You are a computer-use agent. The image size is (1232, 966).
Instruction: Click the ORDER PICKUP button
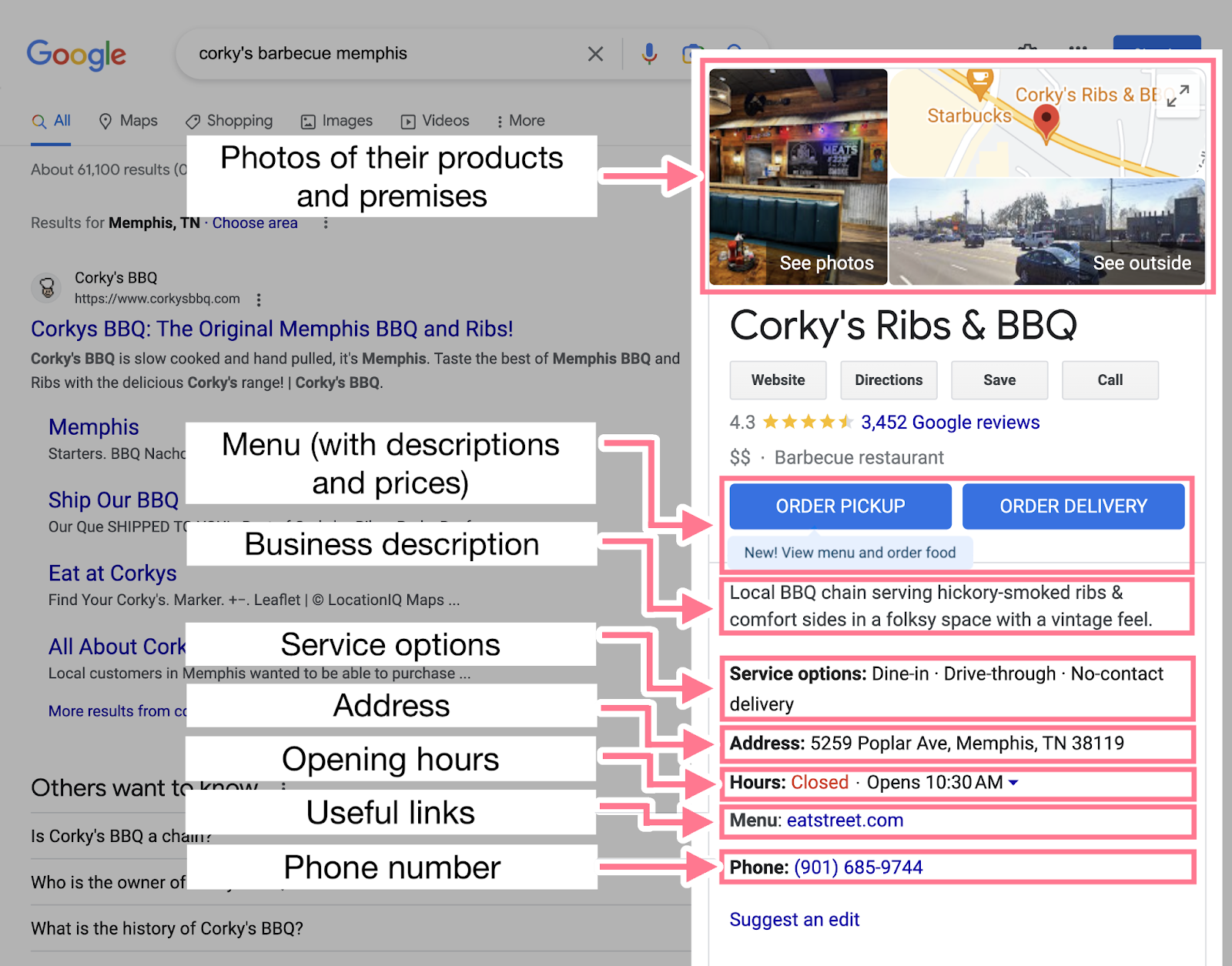pyautogui.click(x=840, y=506)
